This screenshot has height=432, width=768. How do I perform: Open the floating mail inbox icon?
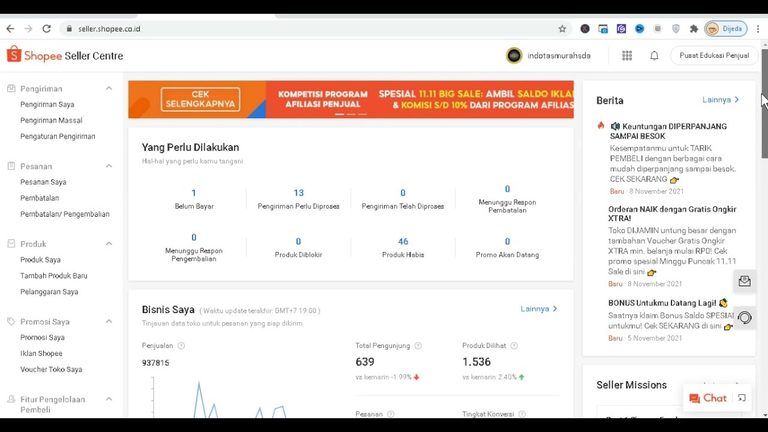click(744, 281)
